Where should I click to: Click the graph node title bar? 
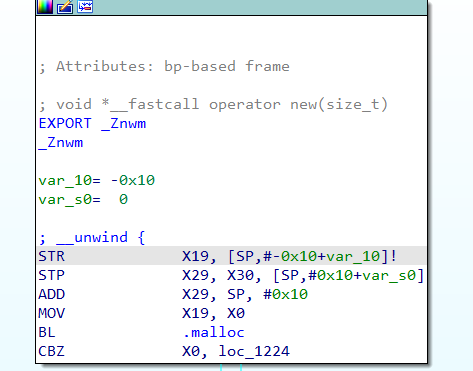232,7
